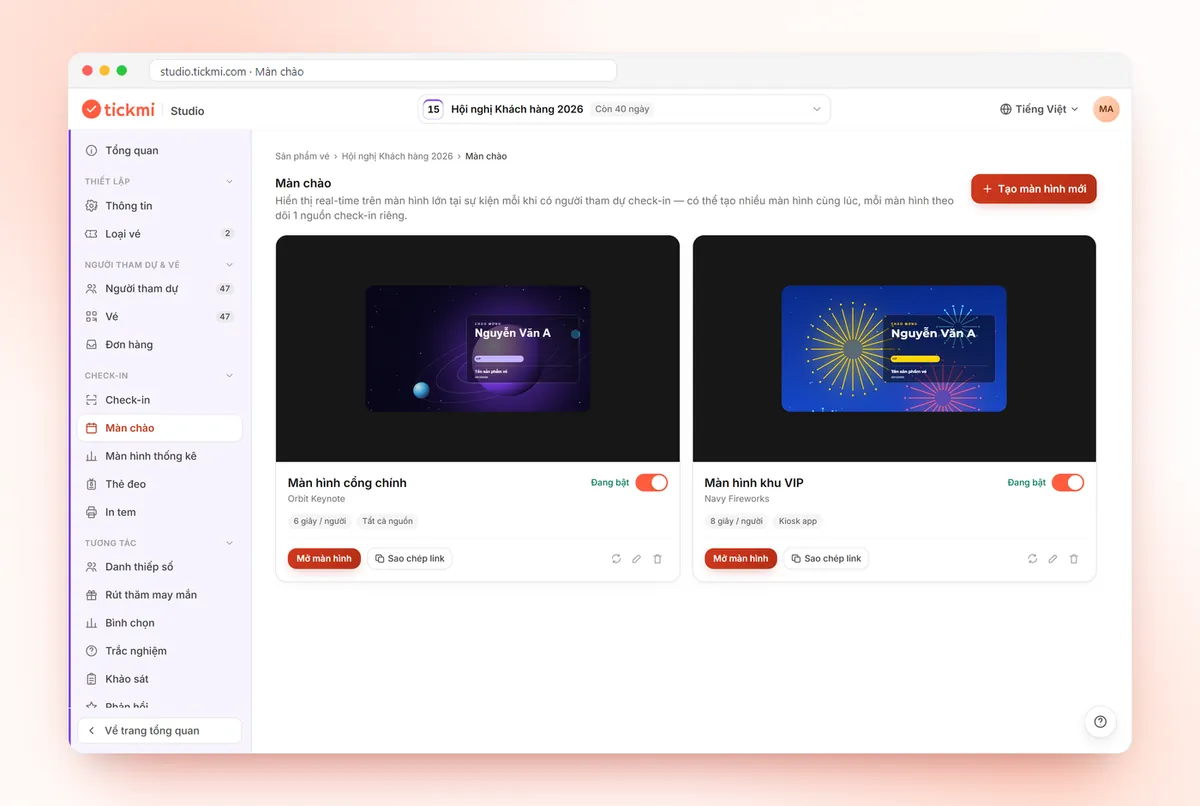Image resolution: width=1200 pixels, height=806 pixels.
Task: Collapse the NGƯỜI THAM DỰ & VÉ section
Action: click(x=229, y=265)
